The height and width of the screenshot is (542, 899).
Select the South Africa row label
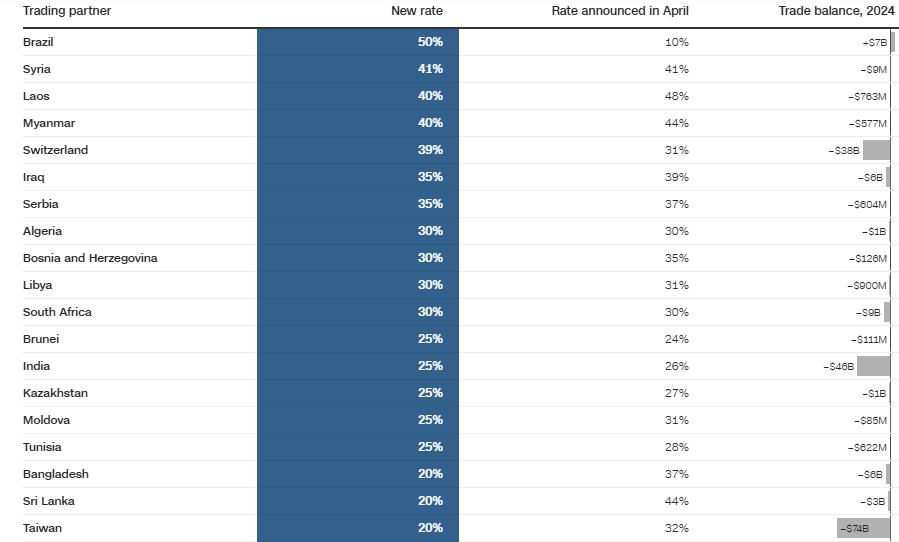[57, 312]
